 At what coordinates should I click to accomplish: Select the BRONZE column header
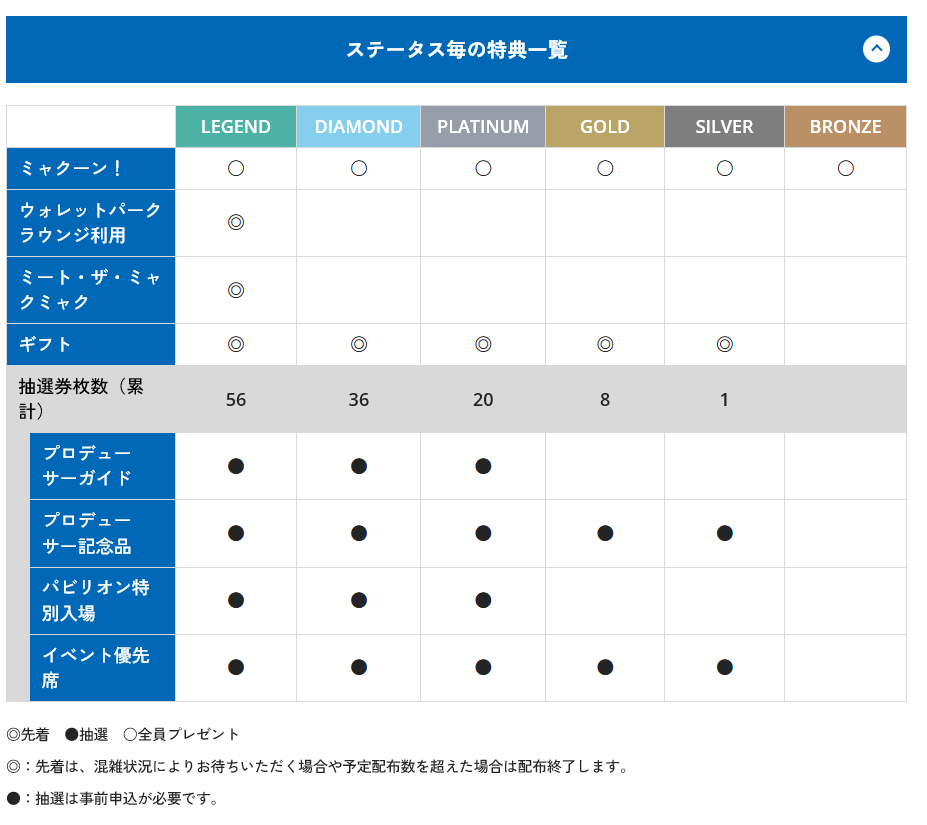point(845,127)
